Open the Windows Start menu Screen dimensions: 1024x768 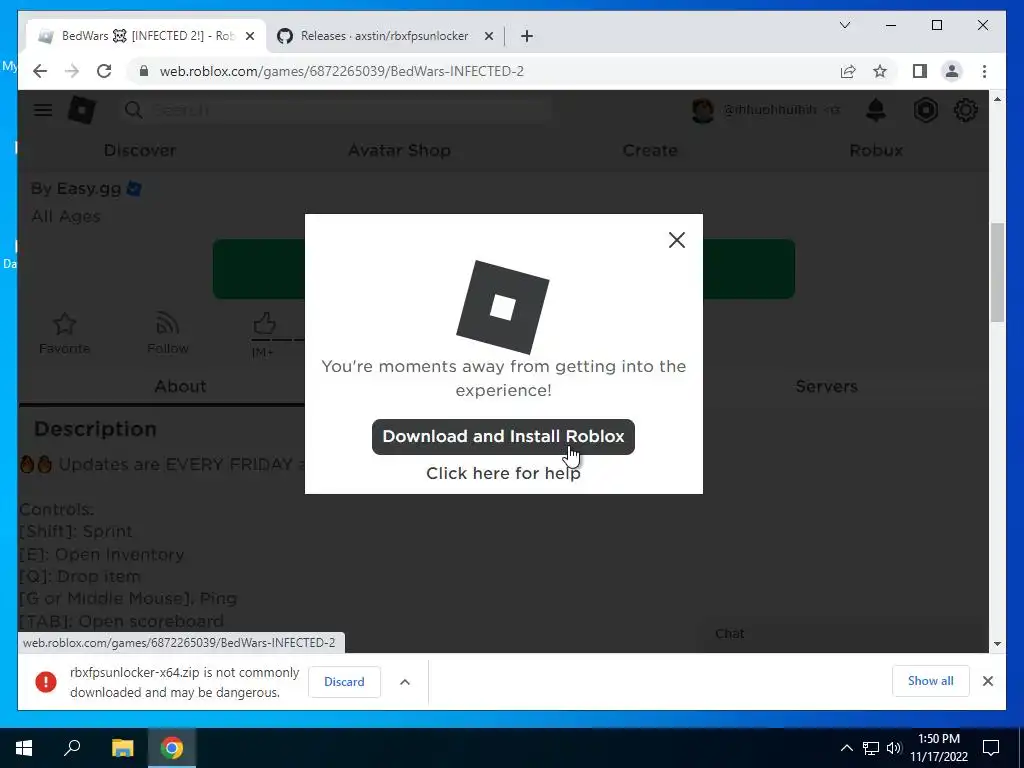(x=24, y=748)
